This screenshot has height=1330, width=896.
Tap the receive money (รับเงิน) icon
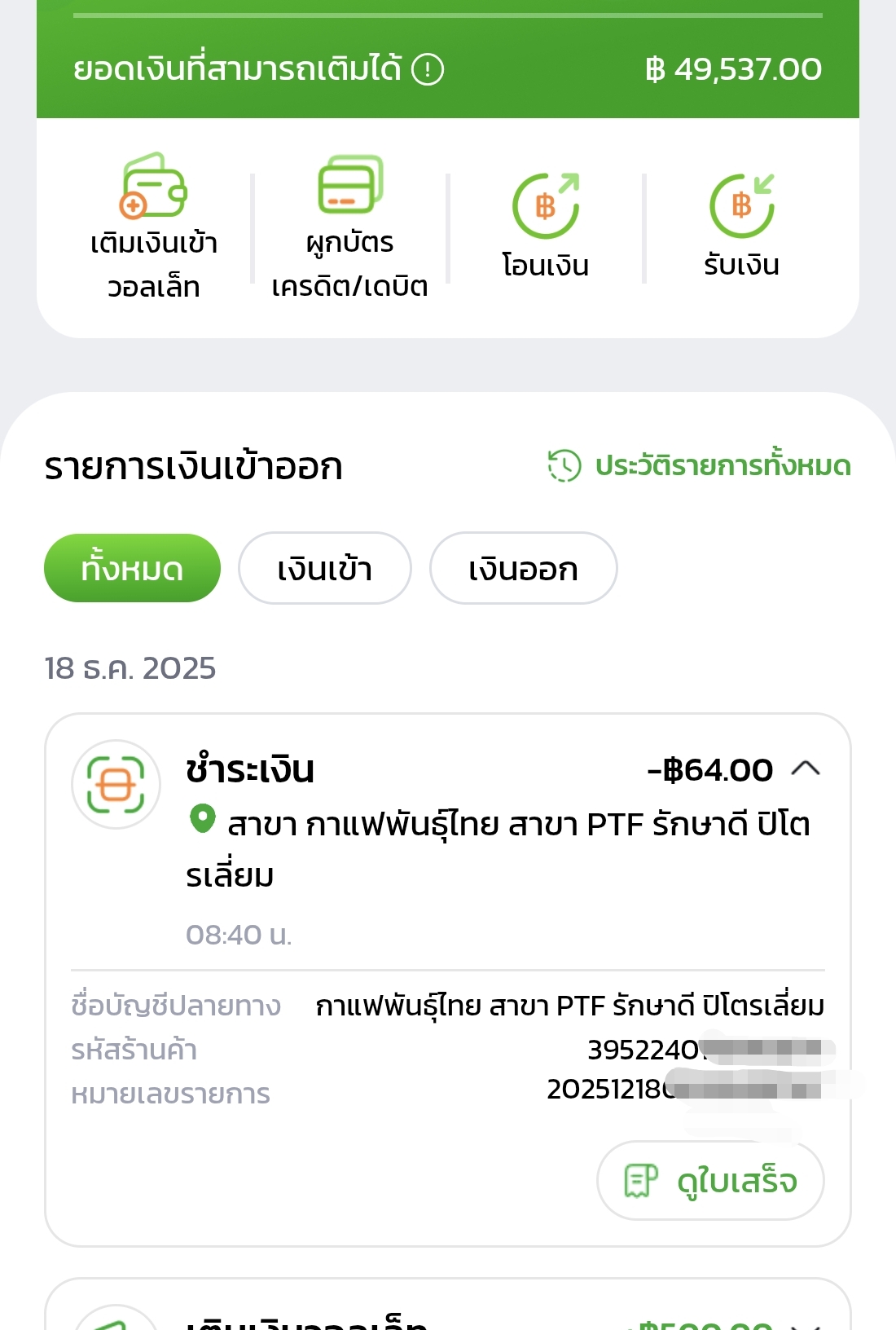741,205
